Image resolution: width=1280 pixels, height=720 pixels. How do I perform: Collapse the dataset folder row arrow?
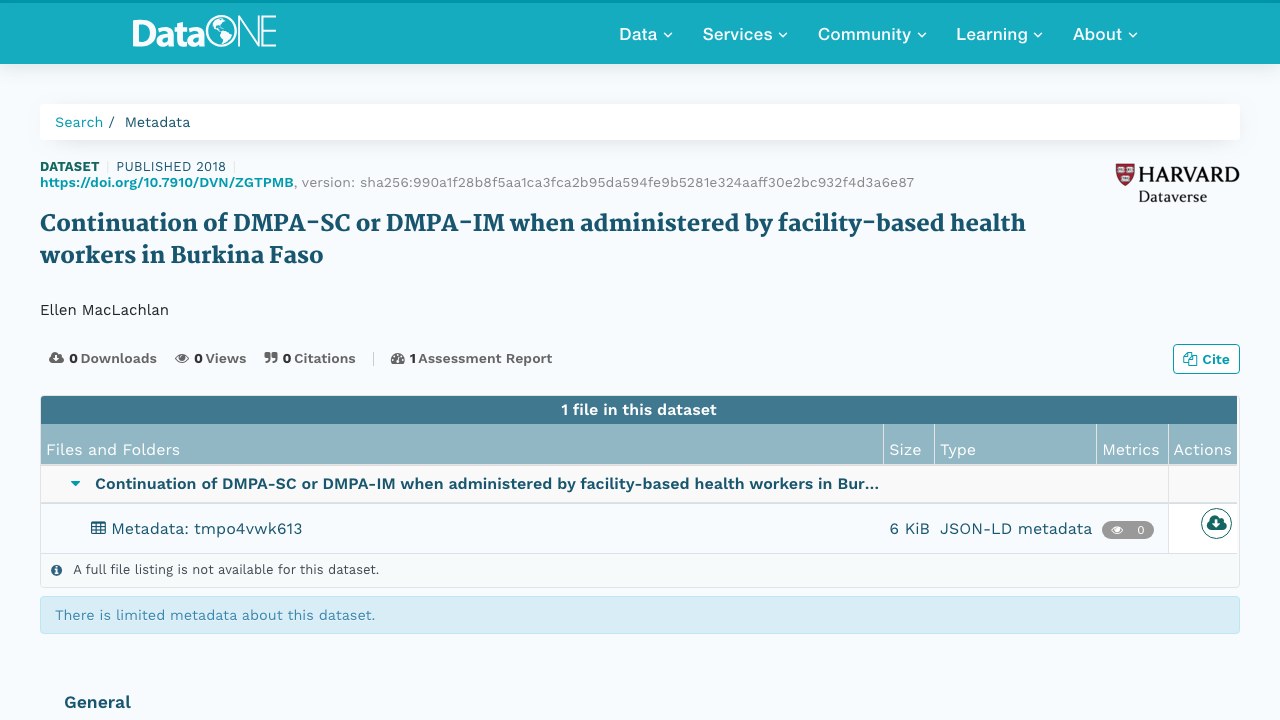tap(76, 484)
